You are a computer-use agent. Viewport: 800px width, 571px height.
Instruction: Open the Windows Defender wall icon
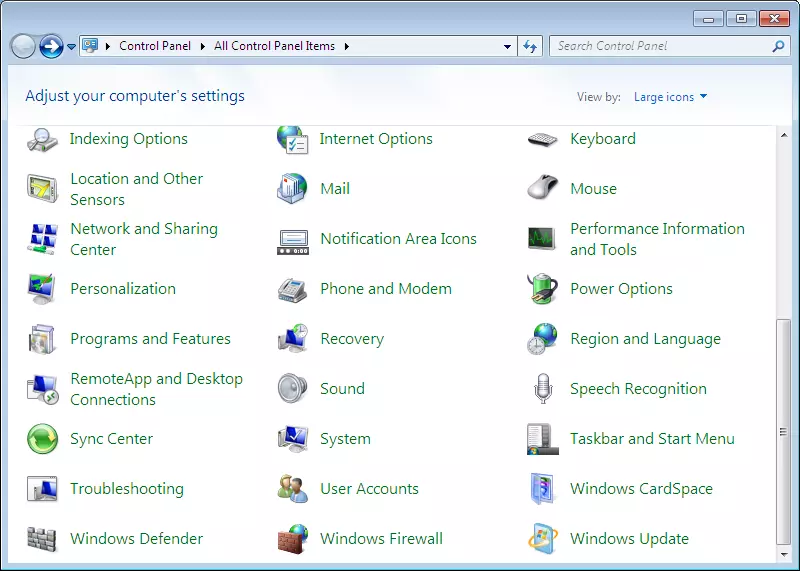point(42,539)
